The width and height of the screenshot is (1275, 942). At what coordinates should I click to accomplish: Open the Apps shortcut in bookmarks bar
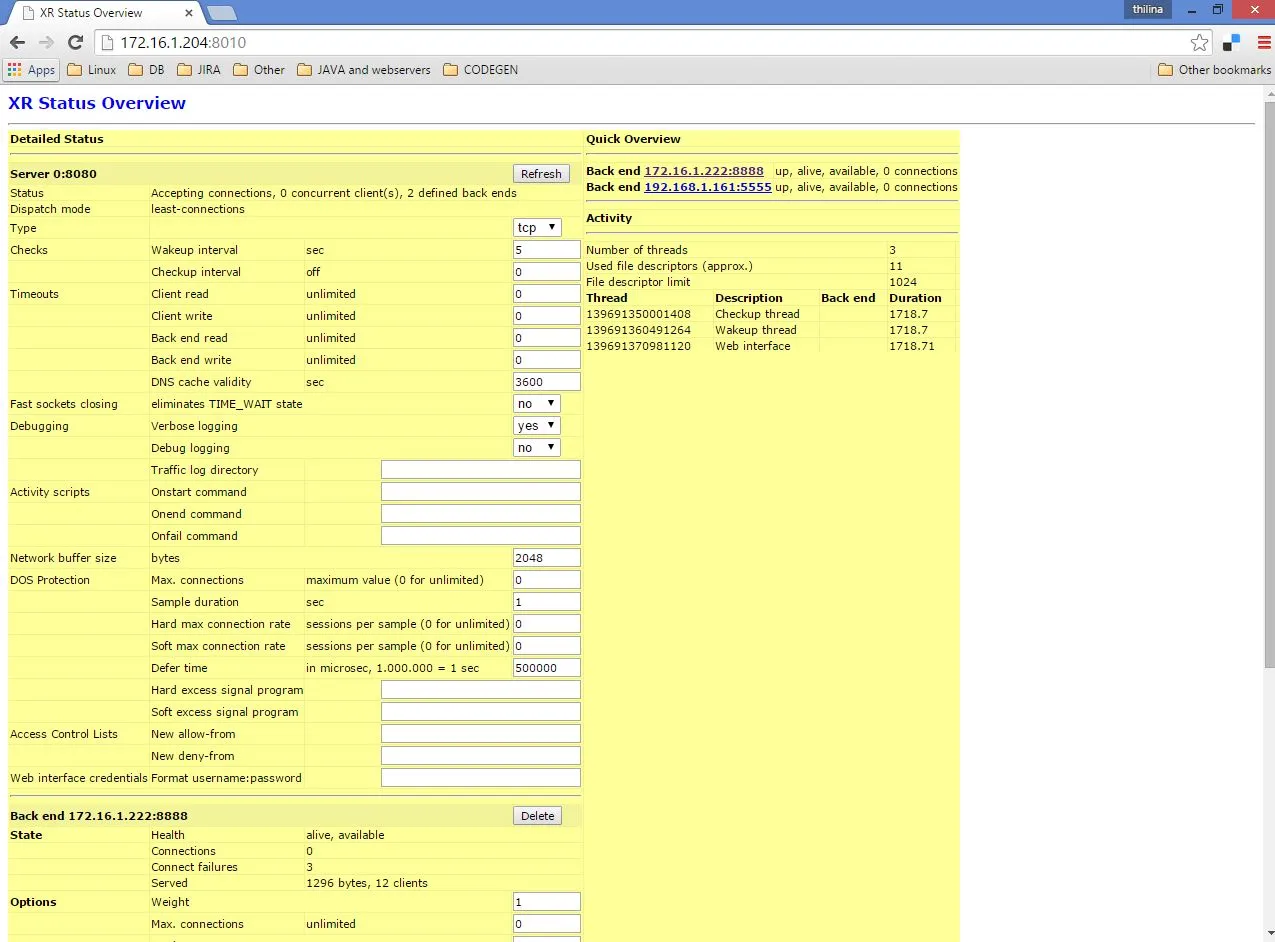coord(31,70)
